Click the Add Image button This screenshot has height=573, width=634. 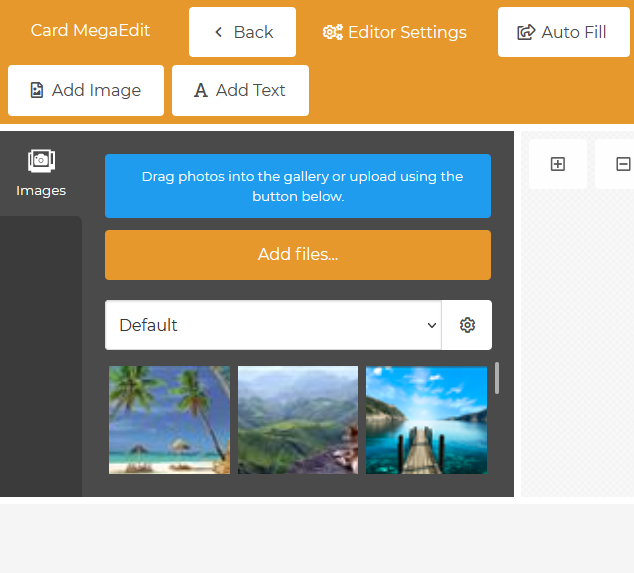[x=86, y=90]
